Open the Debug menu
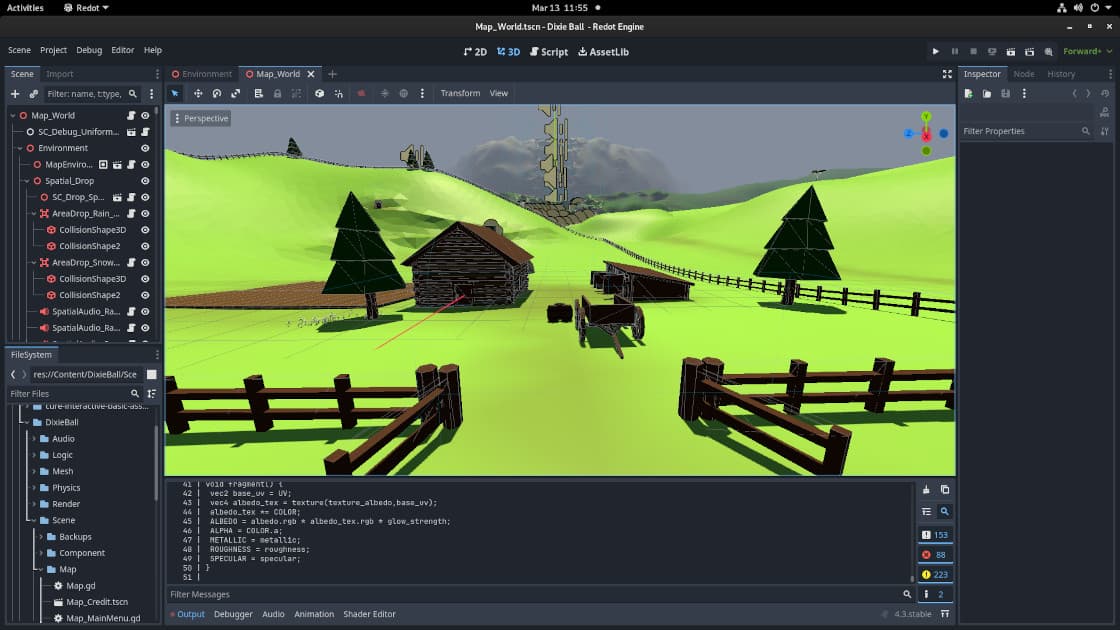 click(x=89, y=50)
